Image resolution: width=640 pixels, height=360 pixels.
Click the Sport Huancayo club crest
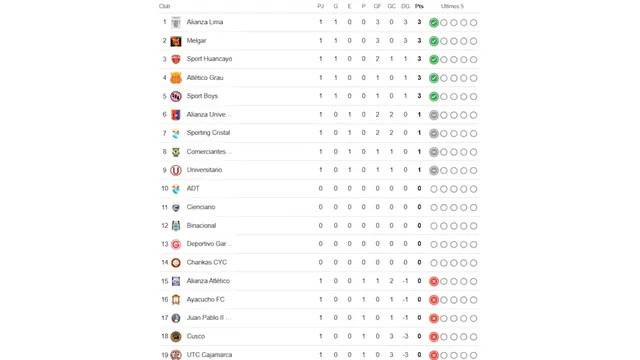tap(176, 59)
